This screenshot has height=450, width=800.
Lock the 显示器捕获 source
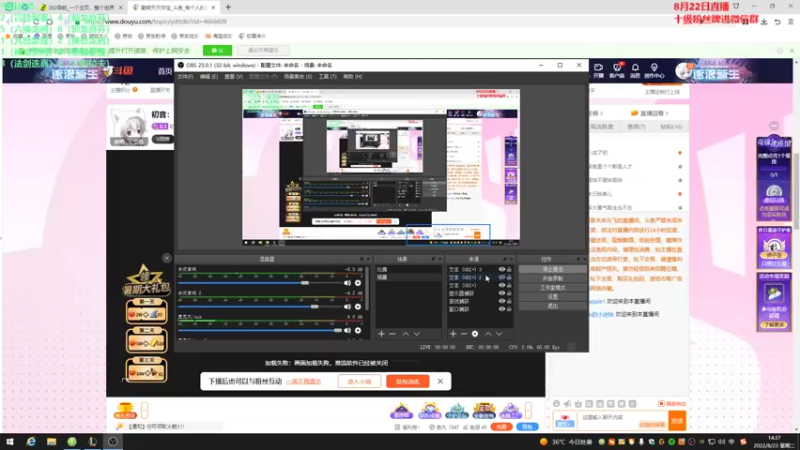[509, 293]
